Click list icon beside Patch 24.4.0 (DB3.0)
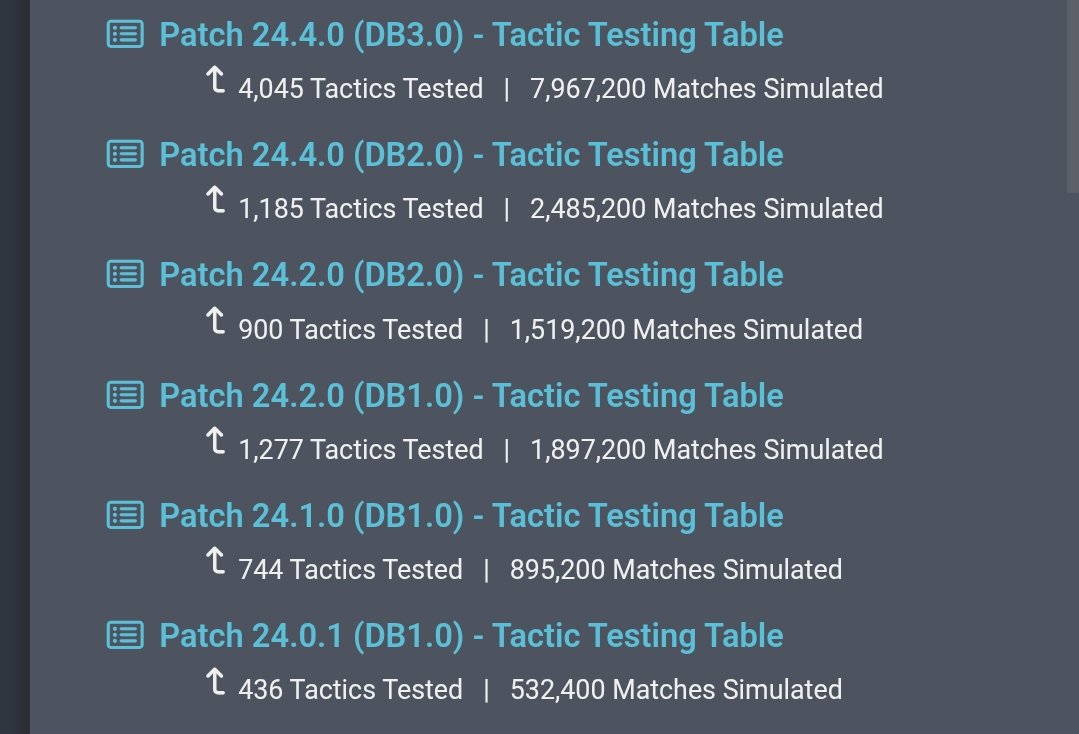The width and height of the screenshot is (1079, 734). point(125,35)
